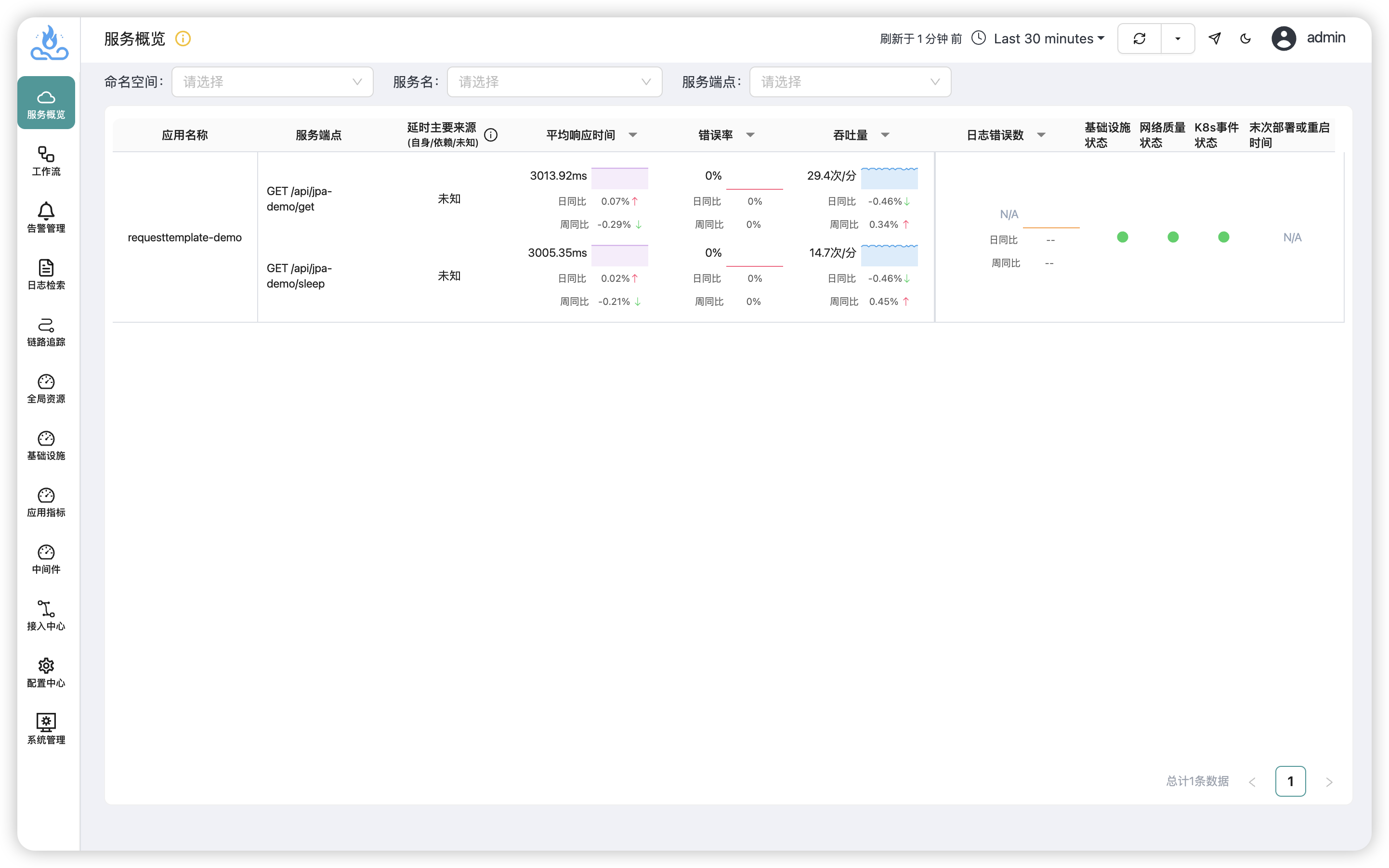The image size is (1389, 868).
Task: Open GET /api/jpa-demo/sleep endpoint
Action: [x=299, y=276]
